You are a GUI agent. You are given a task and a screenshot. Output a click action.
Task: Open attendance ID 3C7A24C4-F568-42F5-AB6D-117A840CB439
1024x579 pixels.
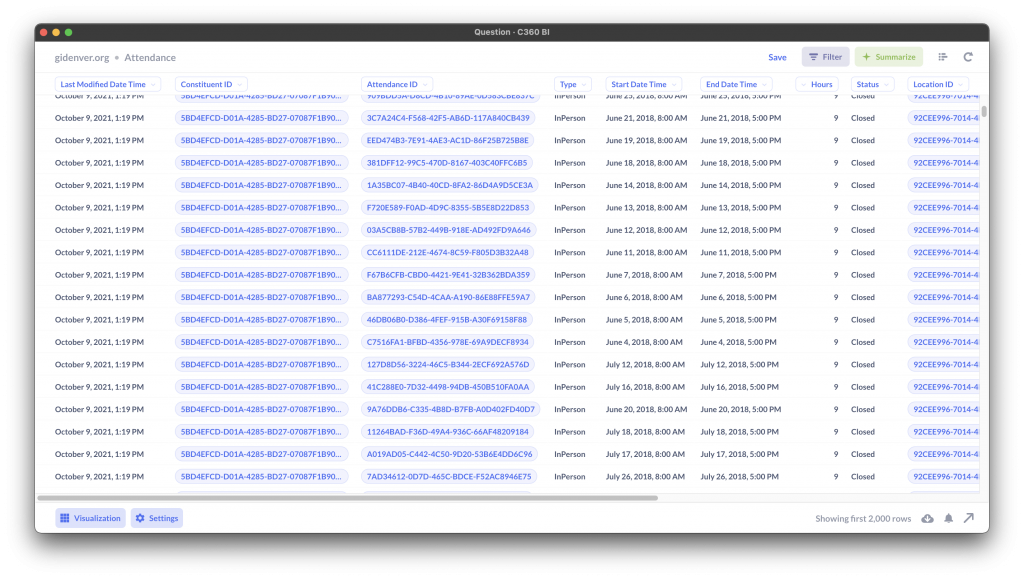pos(448,118)
